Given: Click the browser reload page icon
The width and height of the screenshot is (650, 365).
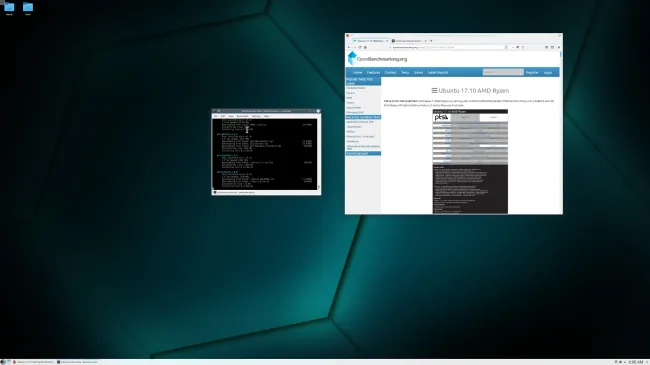Looking at the screenshot, I should (360, 47).
